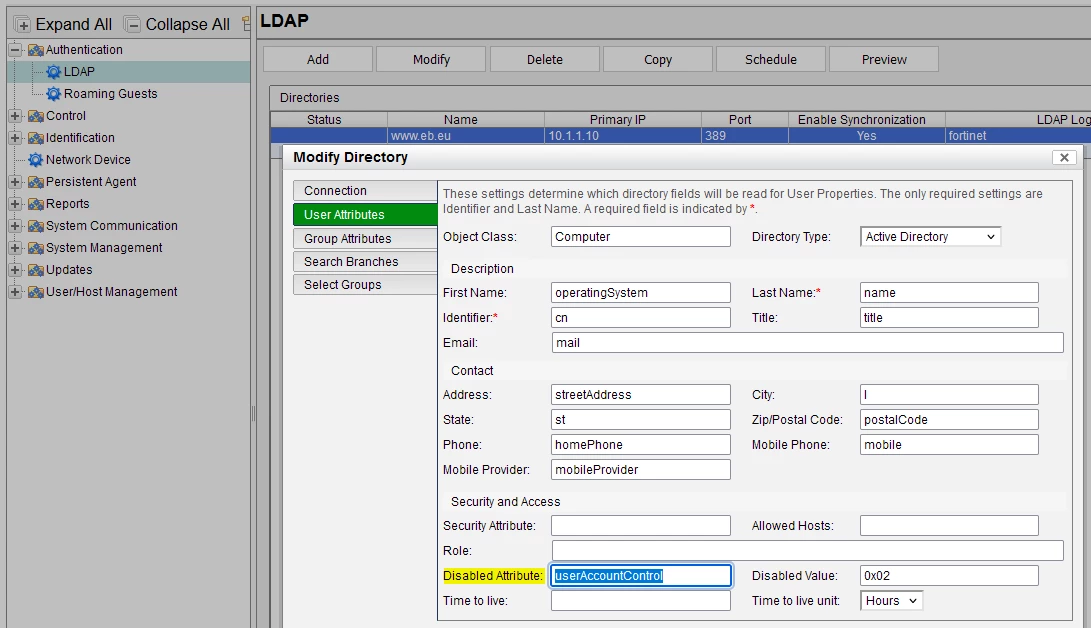Expand the System Communication tree node
The image size is (1091, 628).
[15, 225]
